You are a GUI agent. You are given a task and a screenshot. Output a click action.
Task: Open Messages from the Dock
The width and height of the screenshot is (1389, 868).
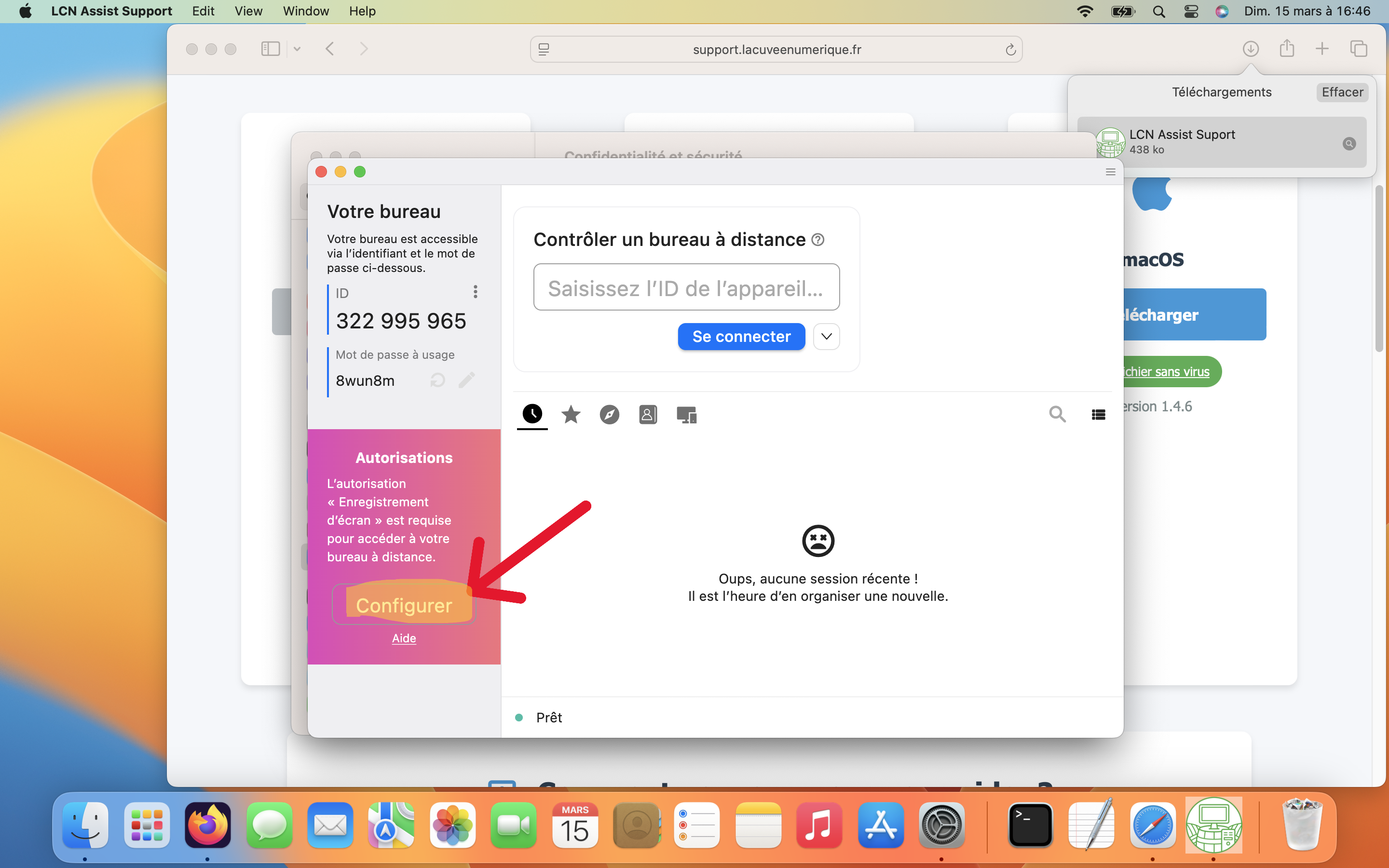269,825
